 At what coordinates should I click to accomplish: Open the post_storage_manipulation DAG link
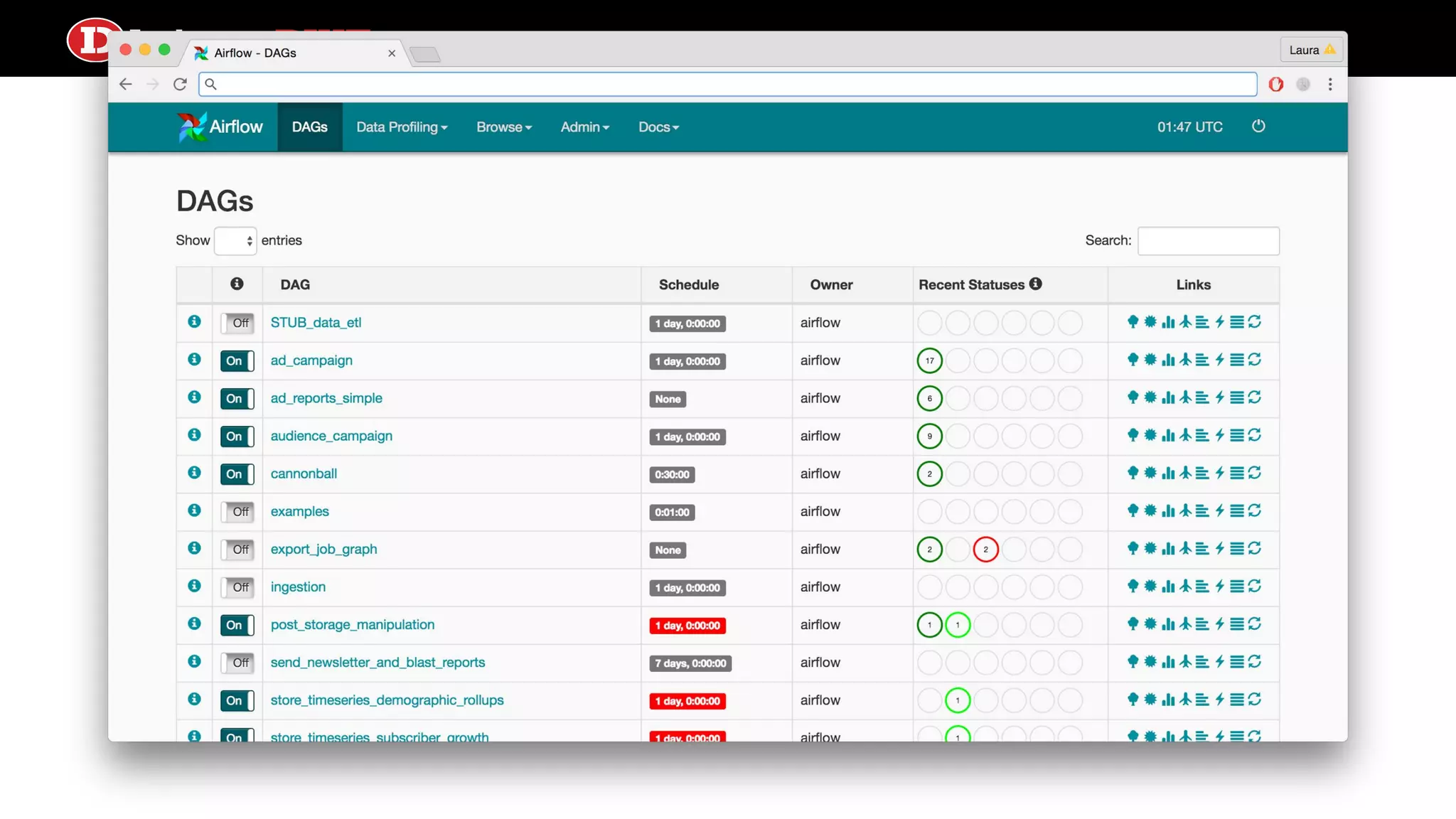352,624
